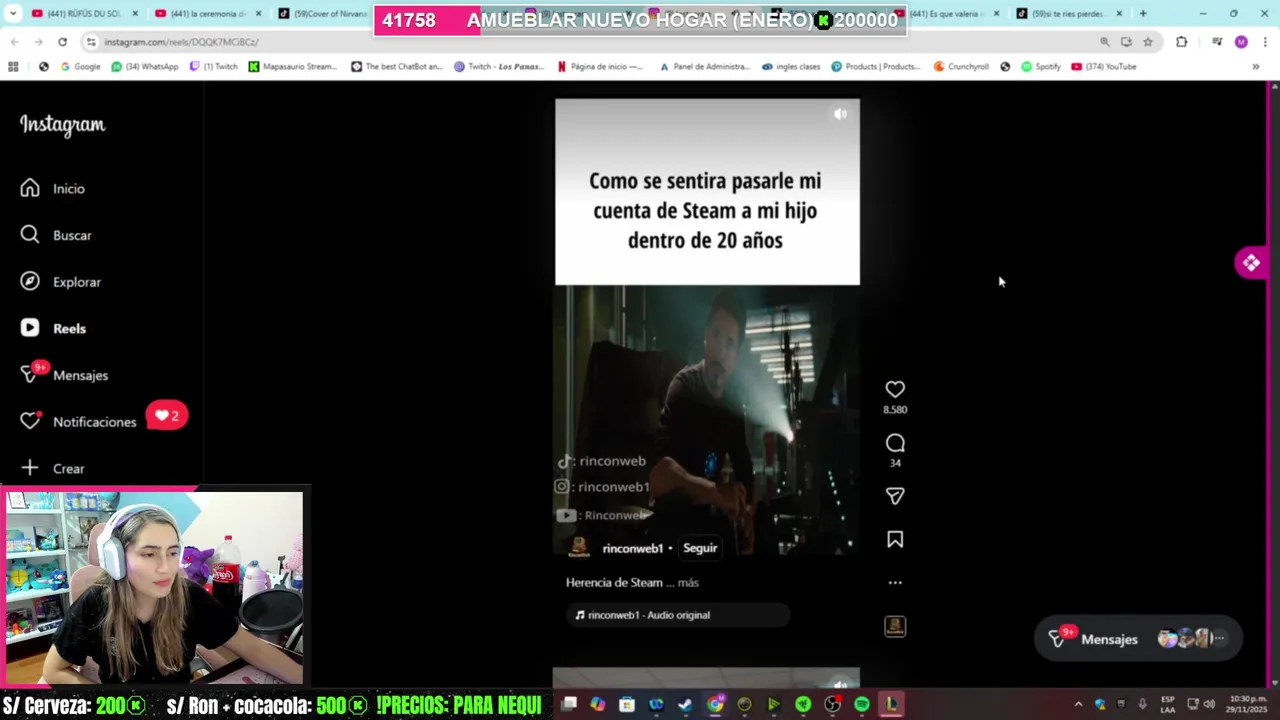Screen dimensions: 1280x720
Task: Click the Instagram logo
Action: (x=62, y=125)
